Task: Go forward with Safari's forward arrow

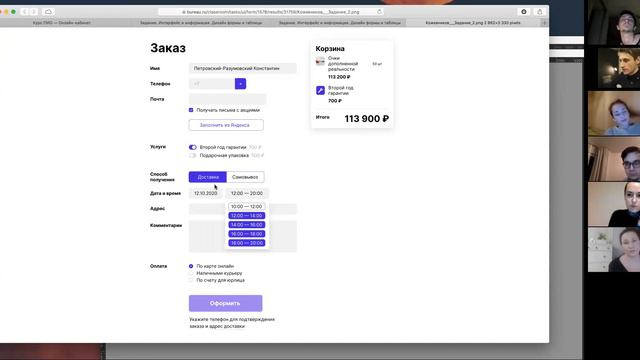Action: [x=34, y=12]
